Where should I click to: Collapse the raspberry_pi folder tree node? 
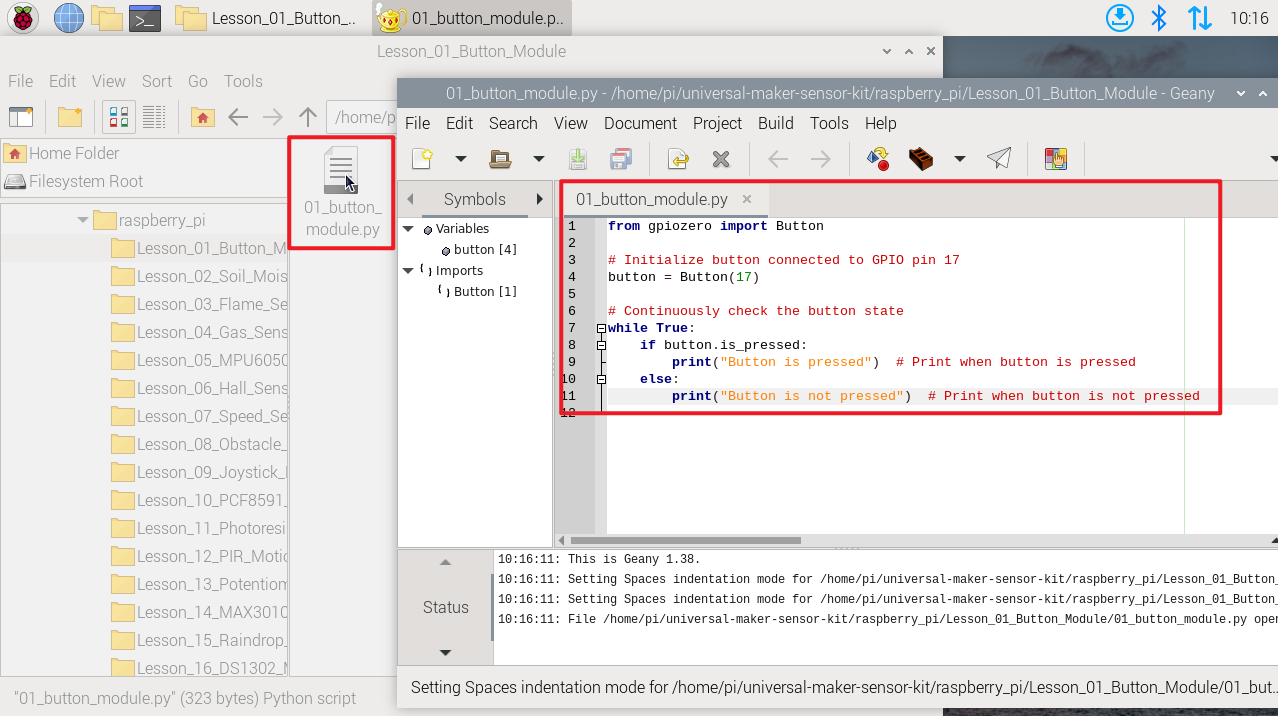click(x=83, y=220)
